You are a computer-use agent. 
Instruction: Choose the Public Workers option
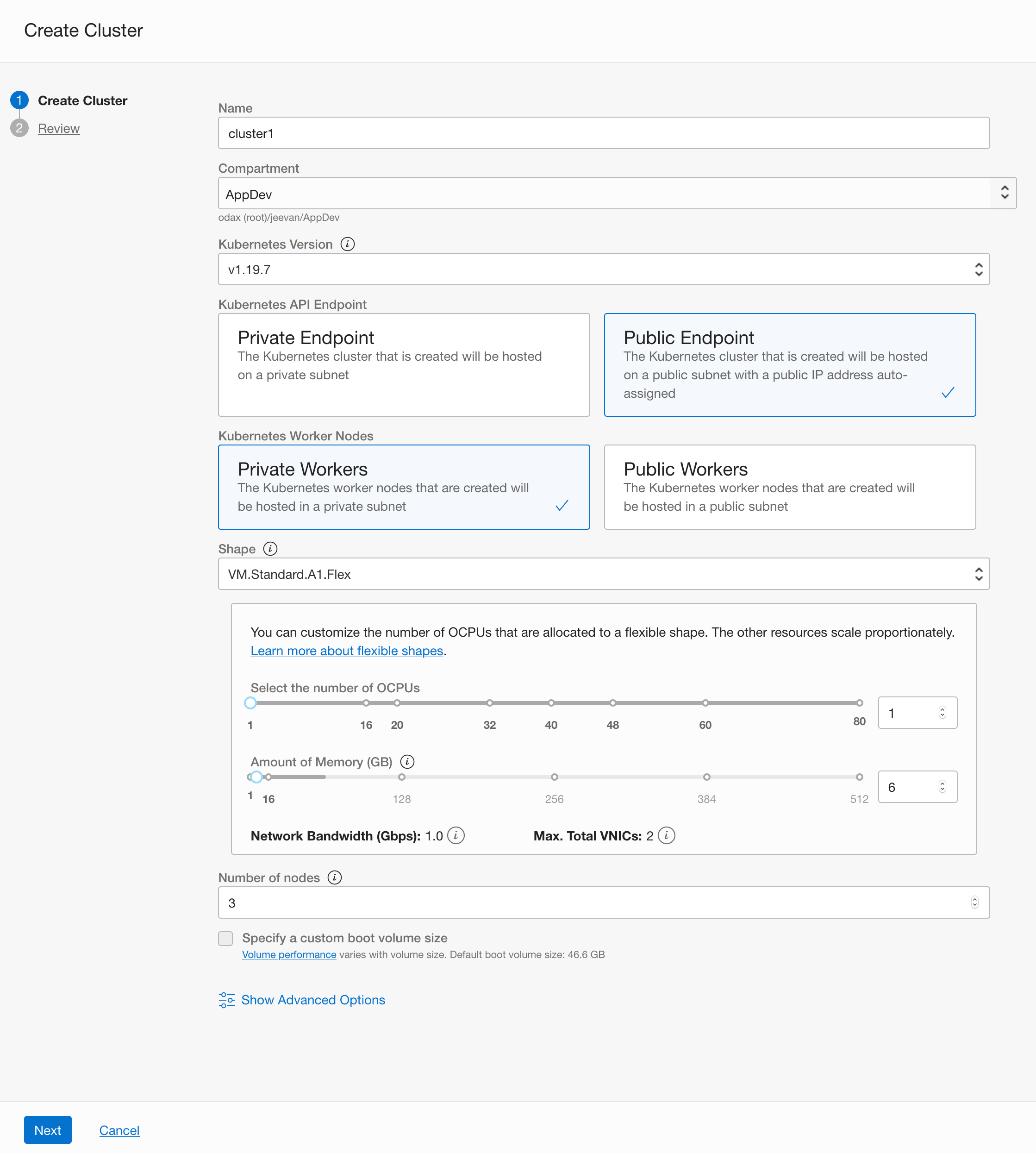(790, 487)
